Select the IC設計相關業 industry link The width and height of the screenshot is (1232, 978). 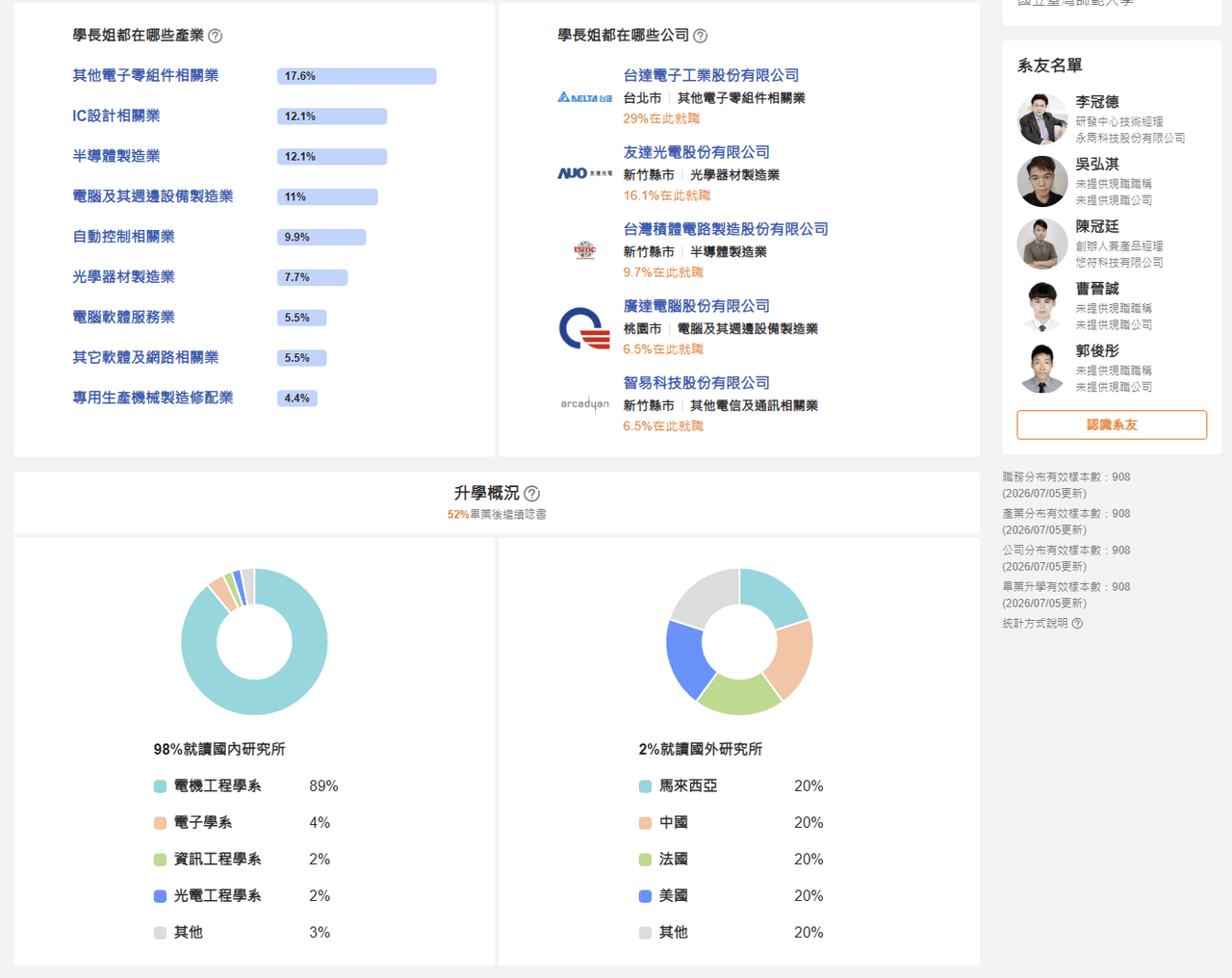[116, 116]
